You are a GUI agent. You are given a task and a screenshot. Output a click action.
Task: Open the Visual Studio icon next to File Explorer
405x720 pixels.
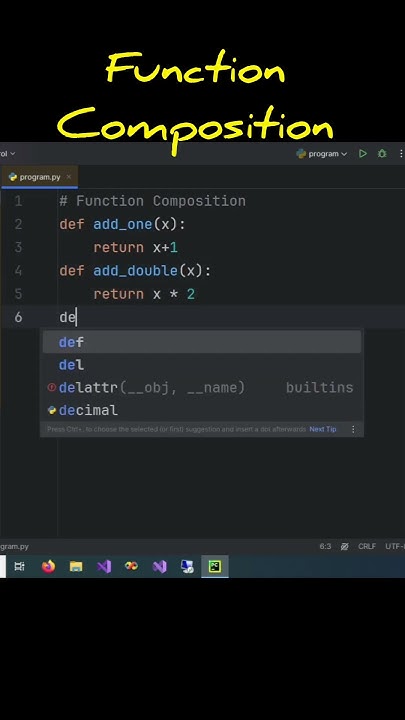[x=104, y=567]
